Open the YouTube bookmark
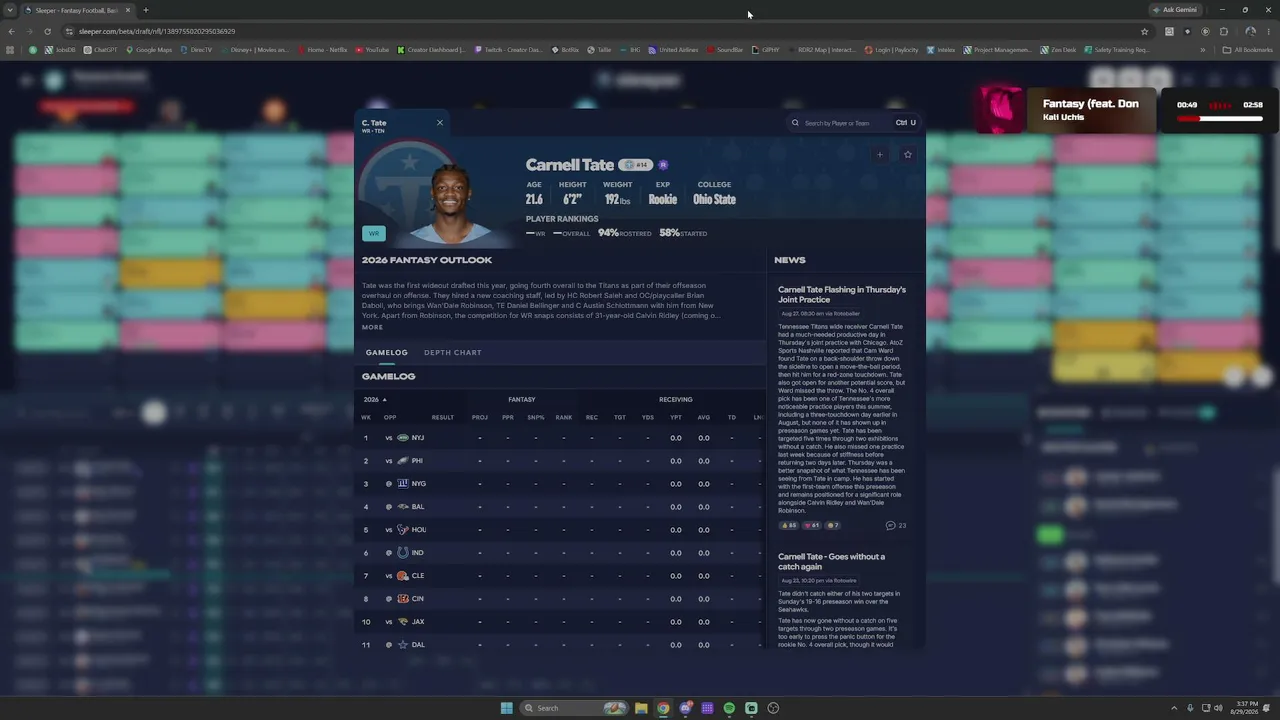 [x=372, y=50]
